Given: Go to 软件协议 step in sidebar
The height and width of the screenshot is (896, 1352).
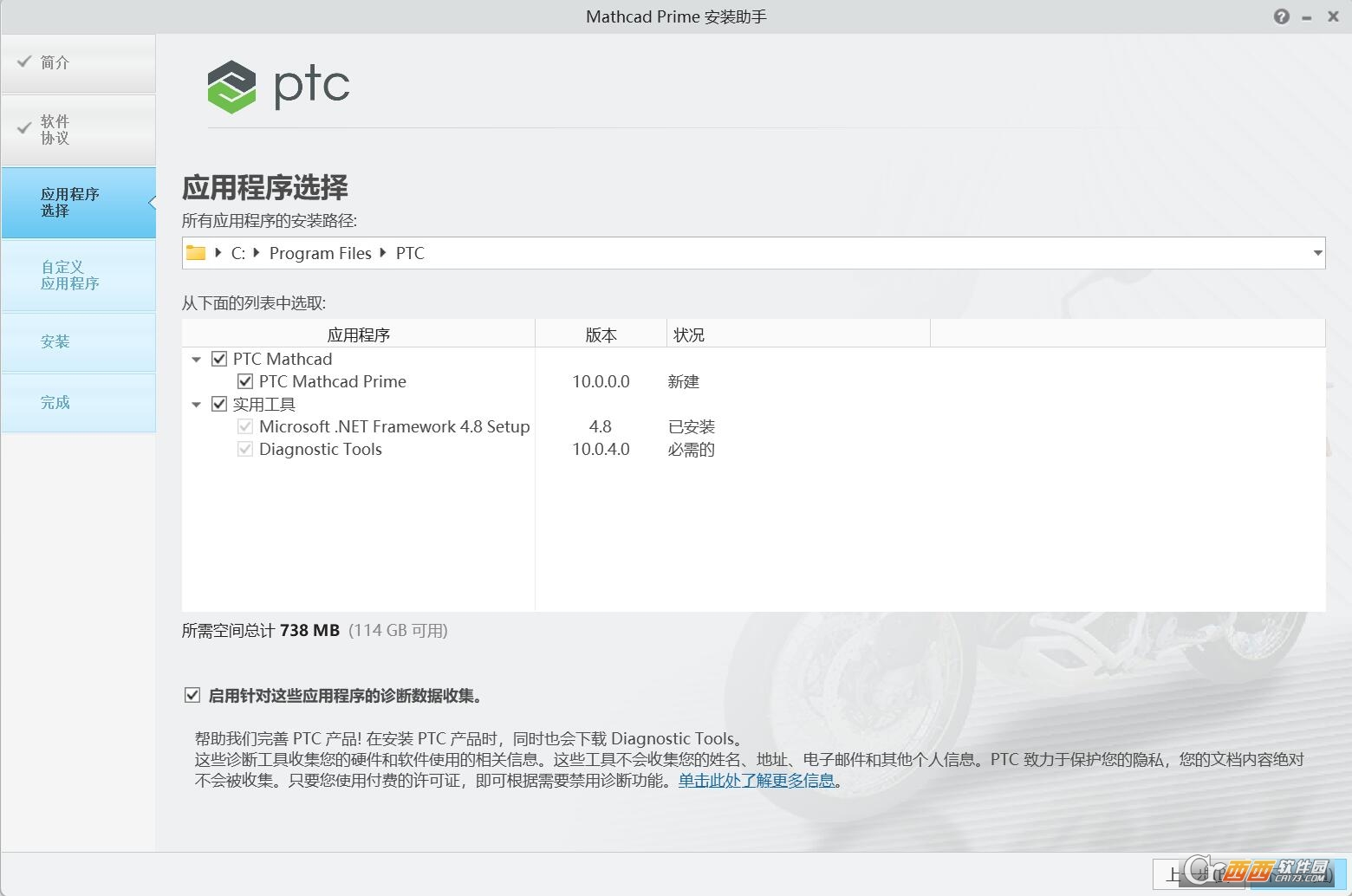Looking at the screenshot, I should 79,130.
